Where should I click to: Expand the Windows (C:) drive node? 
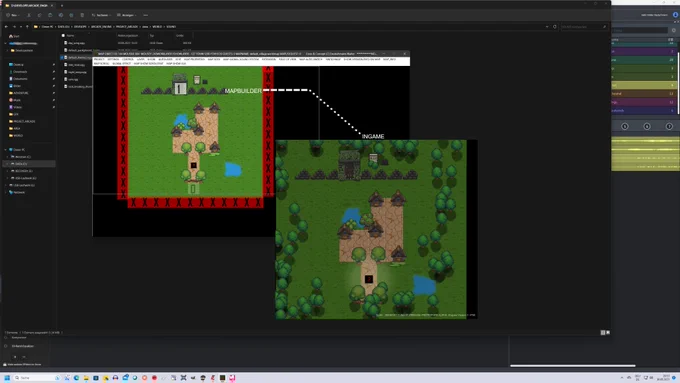[8, 157]
